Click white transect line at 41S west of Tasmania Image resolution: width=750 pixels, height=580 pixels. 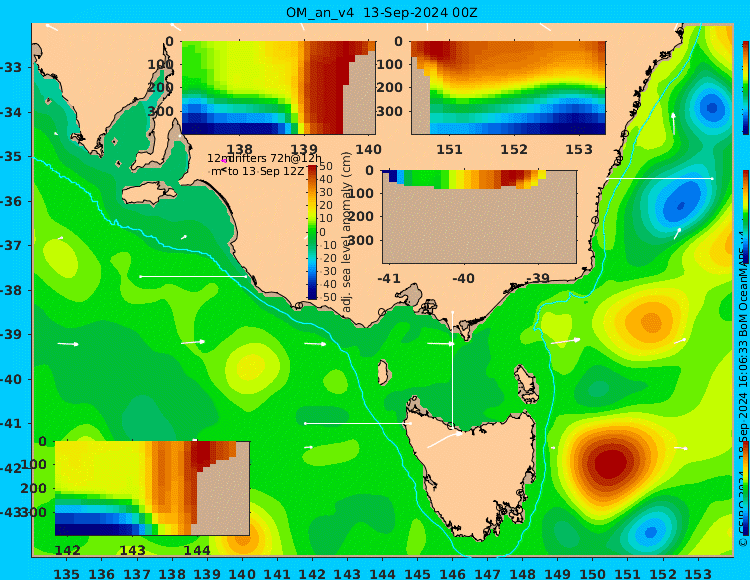click(x=358, y=423)
